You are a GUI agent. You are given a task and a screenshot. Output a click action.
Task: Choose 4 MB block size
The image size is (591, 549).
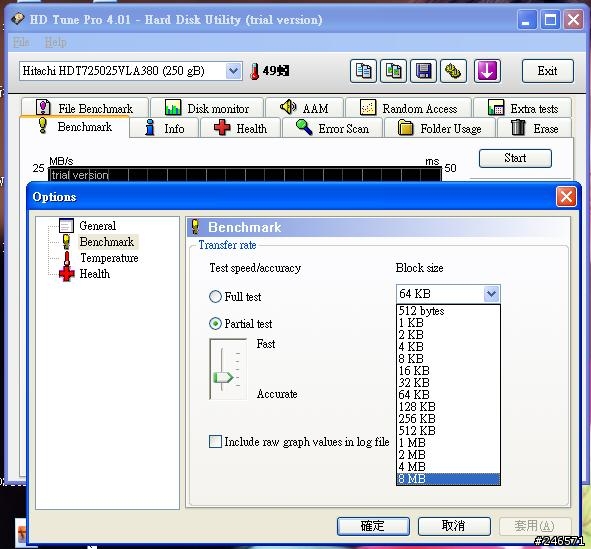[448, 467]
